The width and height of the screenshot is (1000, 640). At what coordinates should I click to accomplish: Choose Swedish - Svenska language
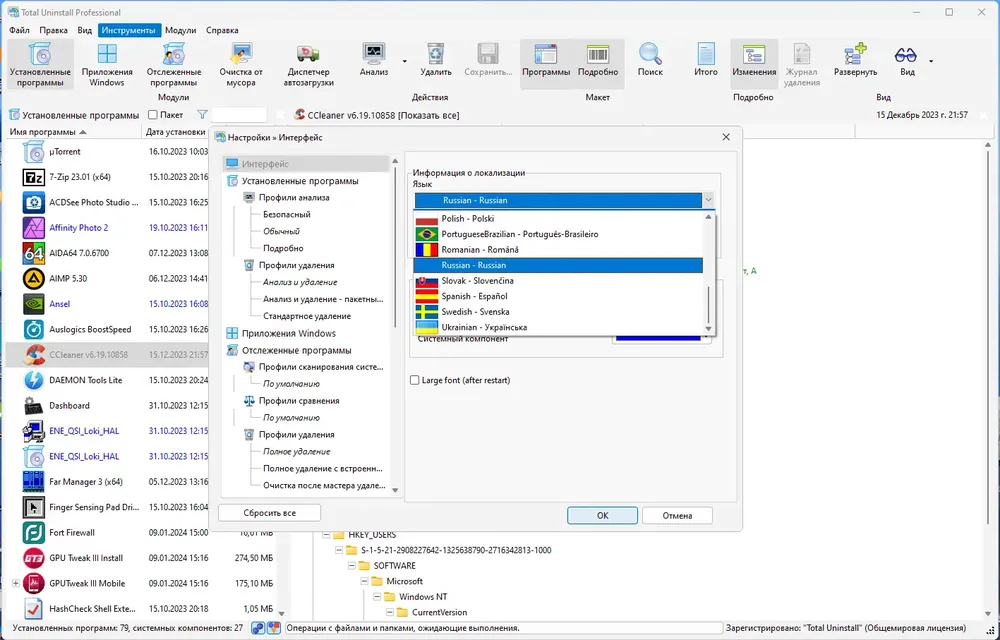(559, 312)
